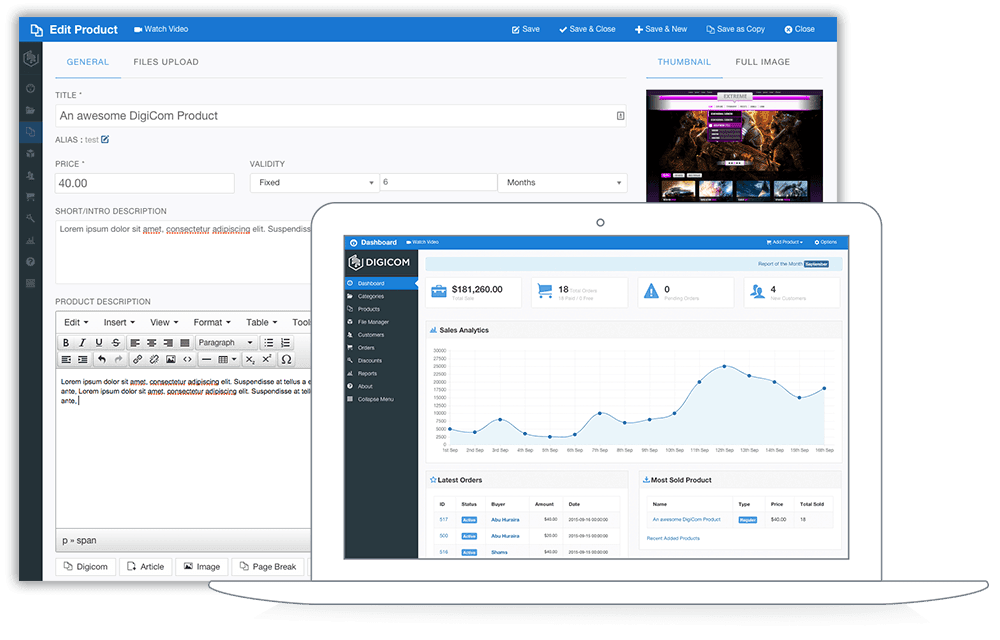Toggle strikethrough text formatting
Screen dimensions: 1000x640
click(x=116, y=343)
